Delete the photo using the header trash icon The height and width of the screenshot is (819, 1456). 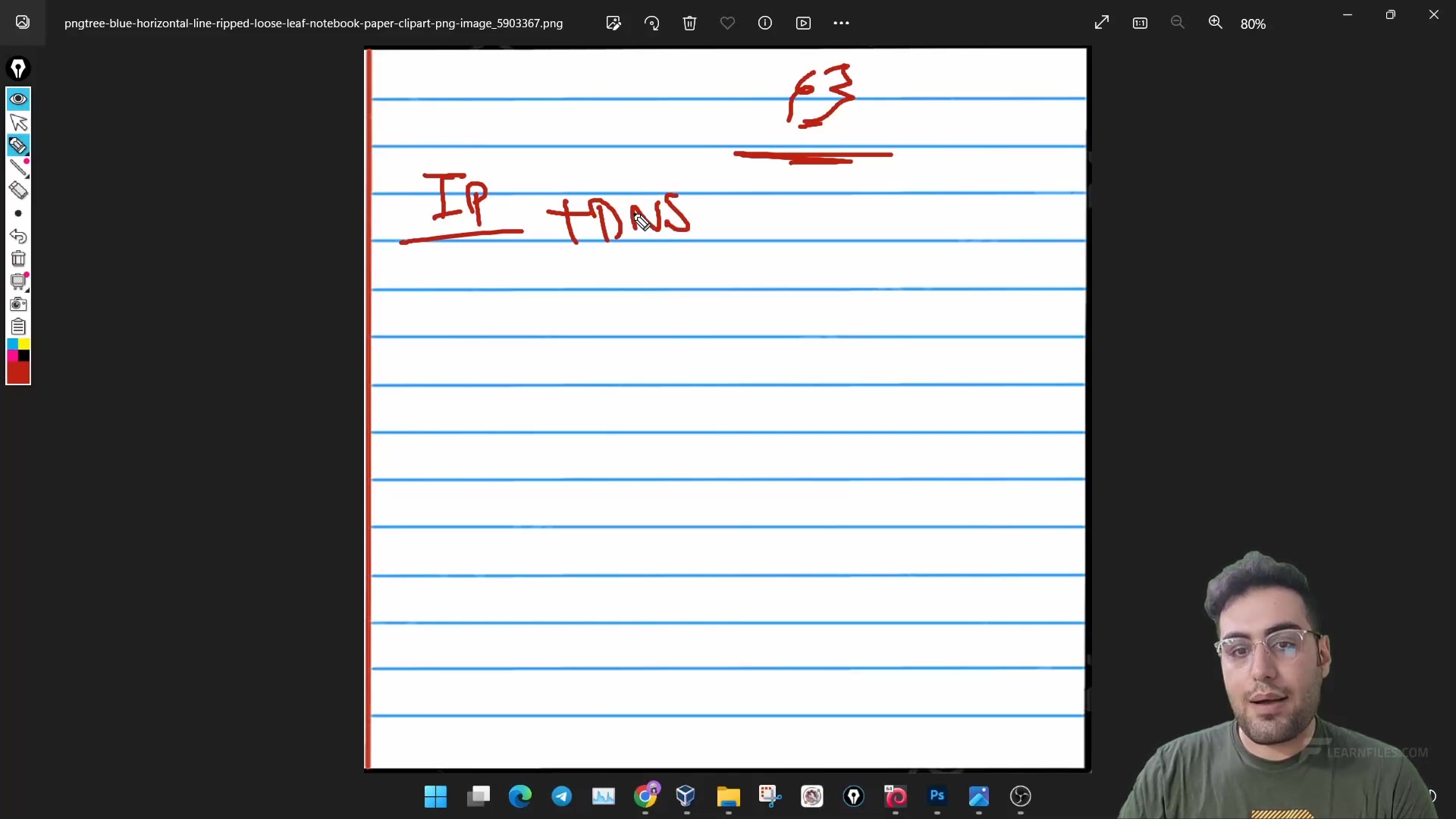pyautogui.click(x=689, y=23)
